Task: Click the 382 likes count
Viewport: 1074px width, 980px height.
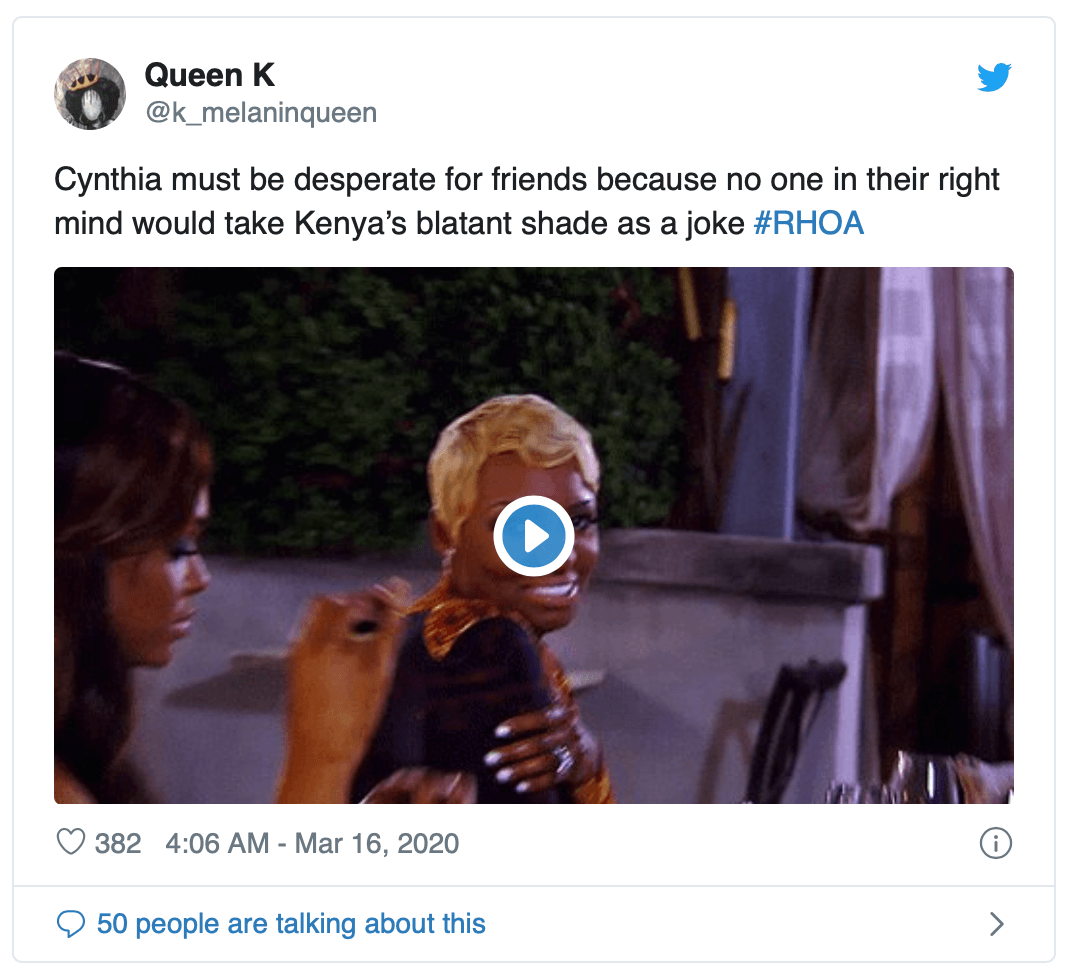Action: [x=118, y=844]
